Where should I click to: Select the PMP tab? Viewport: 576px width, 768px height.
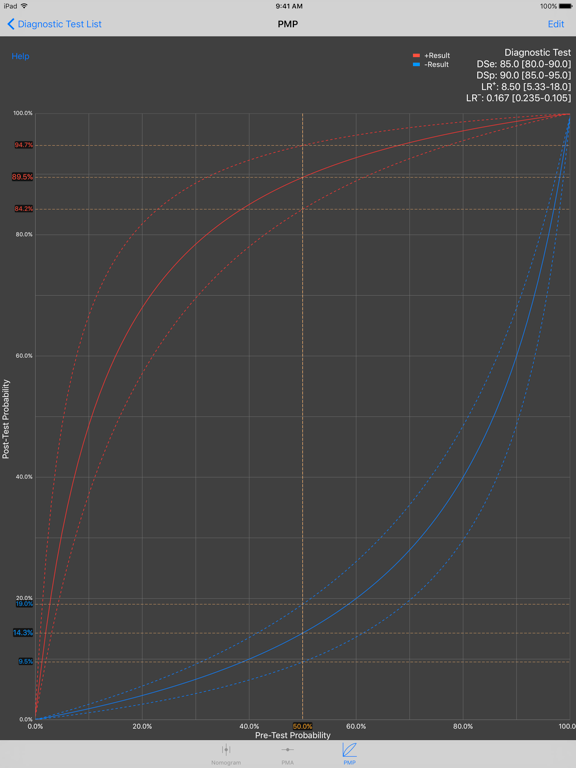tap(349, 754)
